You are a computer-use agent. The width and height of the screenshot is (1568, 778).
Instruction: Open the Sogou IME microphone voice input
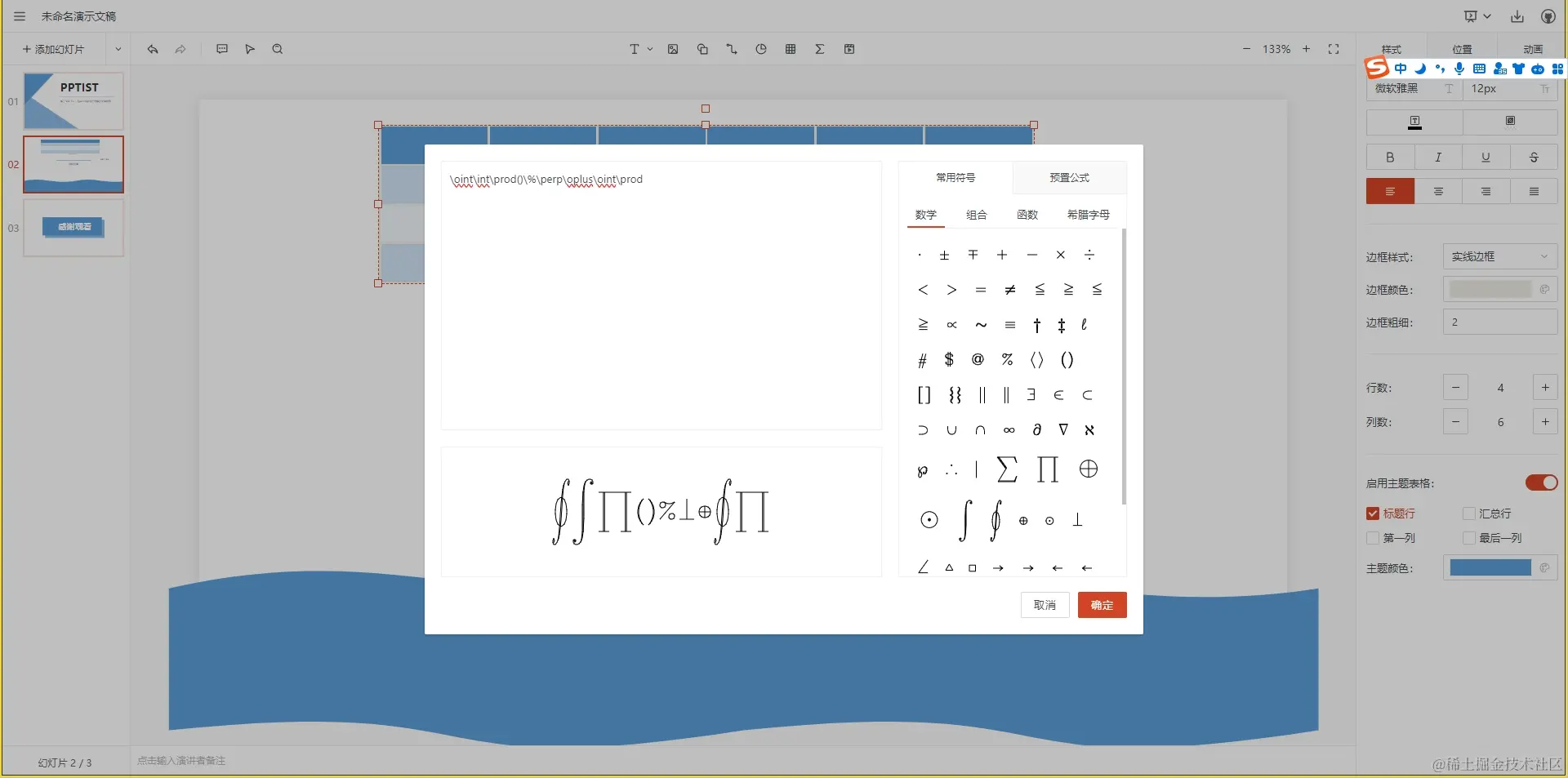click(x=1459, y=69)
